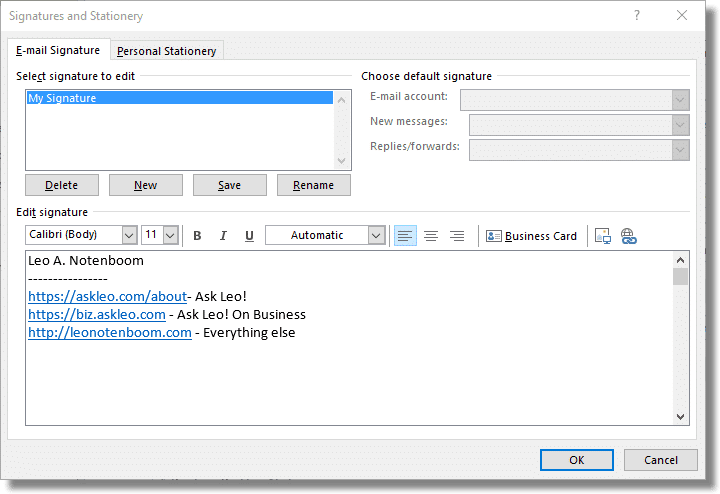Align signature text right
This screenshot has height=494, width=720.
(457, 236)
